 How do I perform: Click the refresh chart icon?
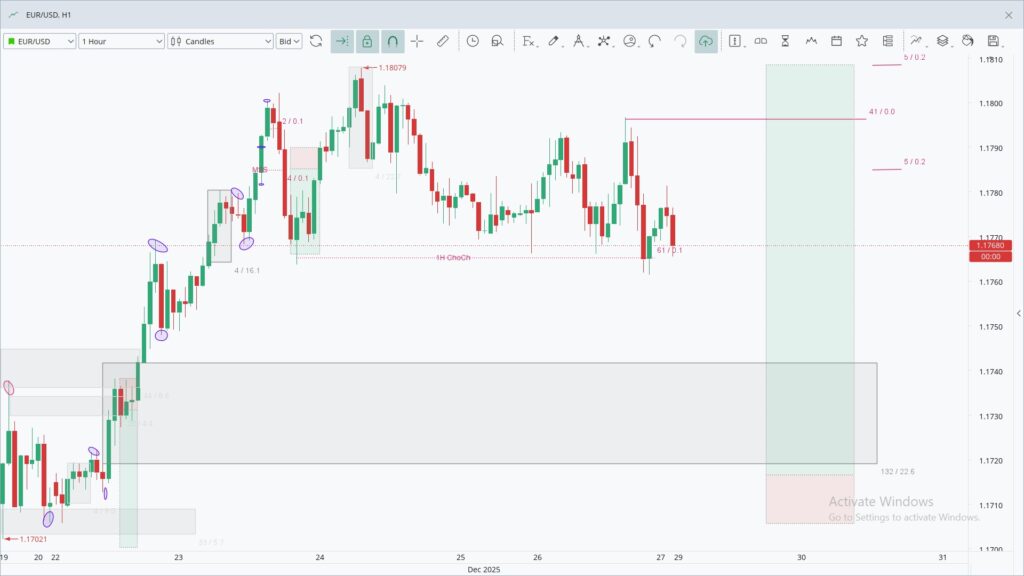tap(316, 41)
